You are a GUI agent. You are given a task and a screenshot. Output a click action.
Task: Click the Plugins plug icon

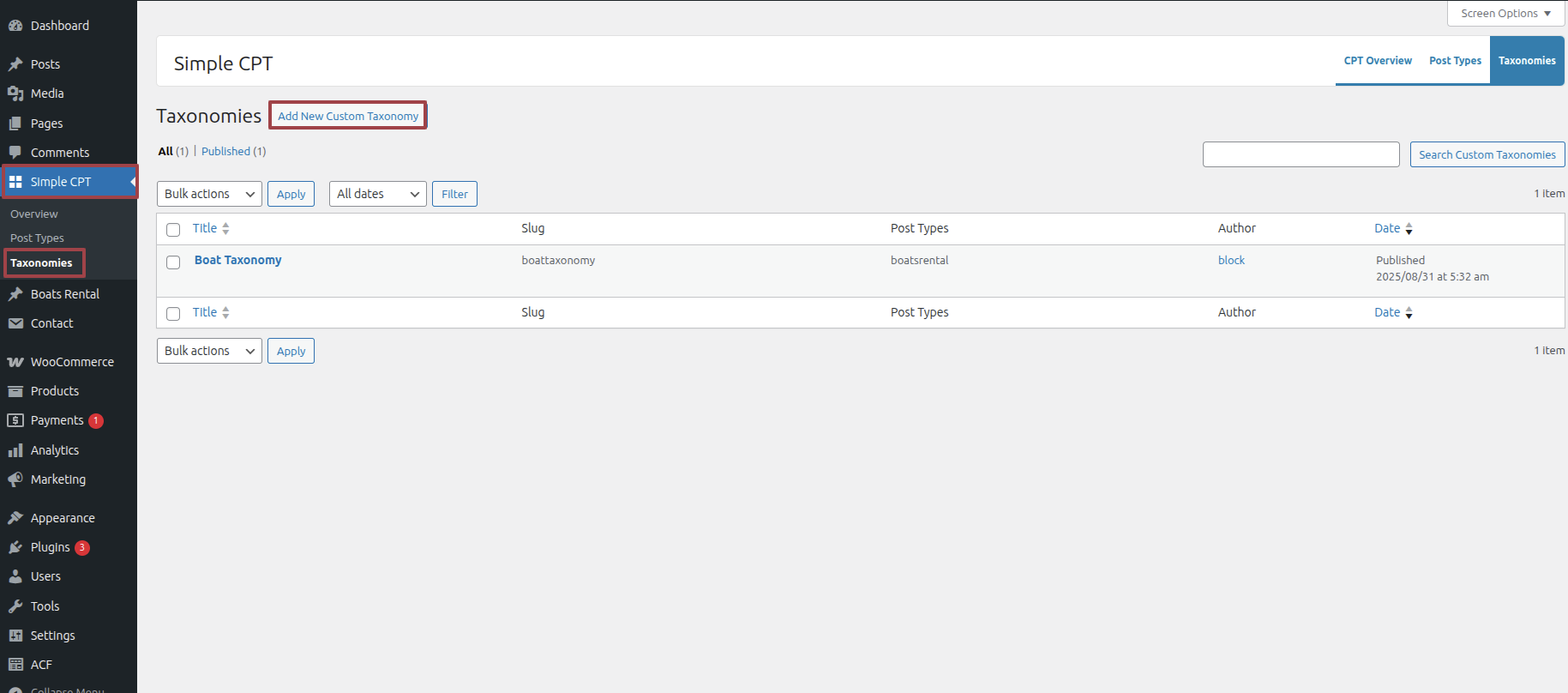[15, 547]
